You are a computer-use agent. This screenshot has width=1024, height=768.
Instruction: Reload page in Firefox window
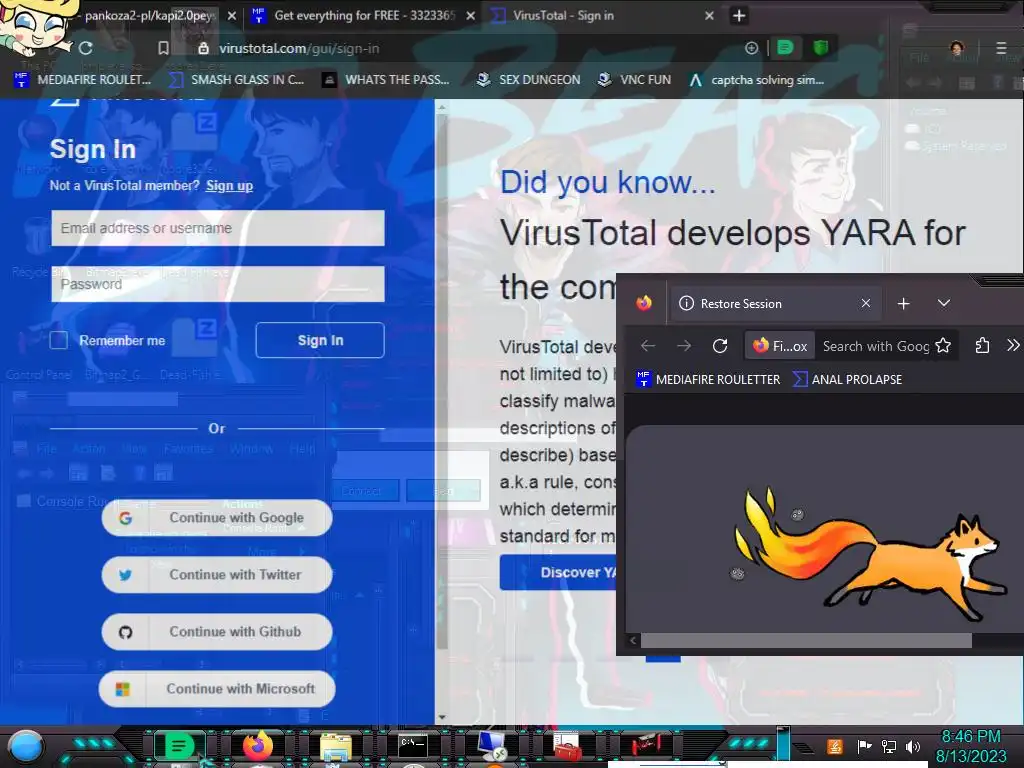coord(720,345)
